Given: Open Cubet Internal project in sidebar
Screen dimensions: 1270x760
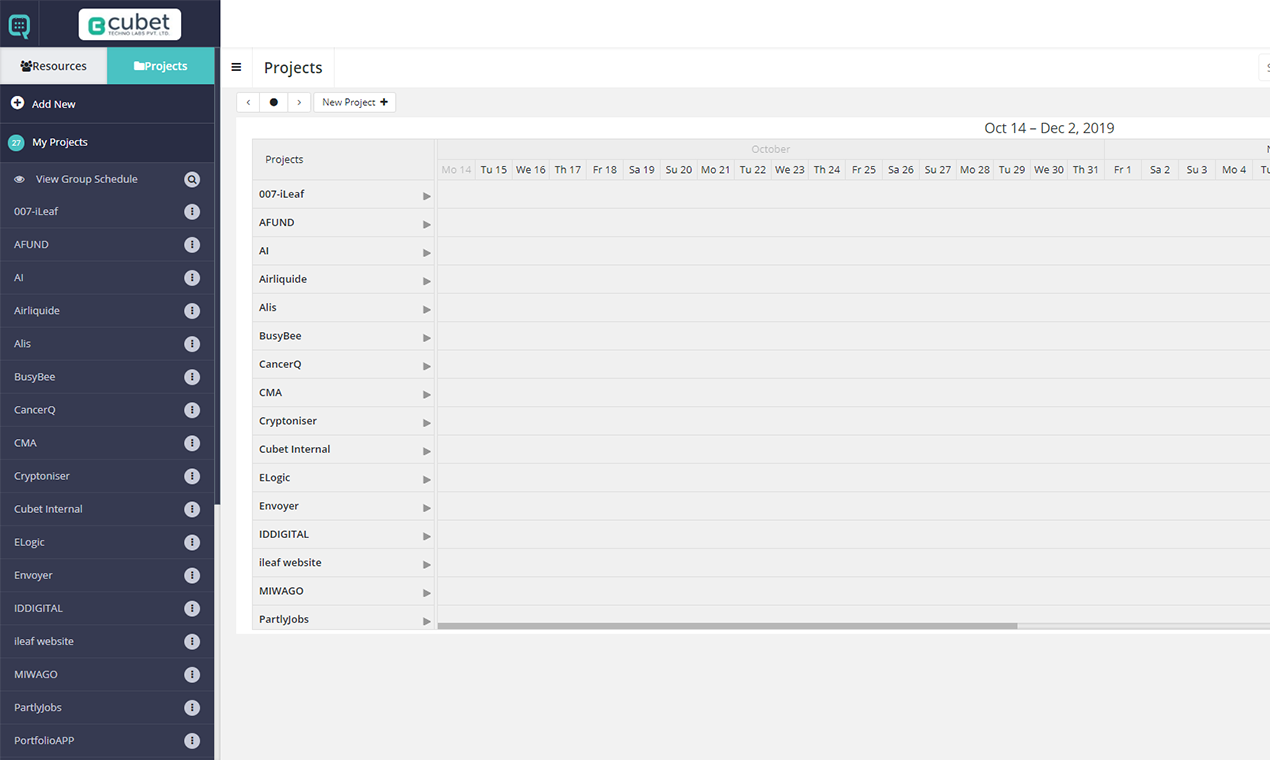Looking at the screenshot, I should [48, 509].
